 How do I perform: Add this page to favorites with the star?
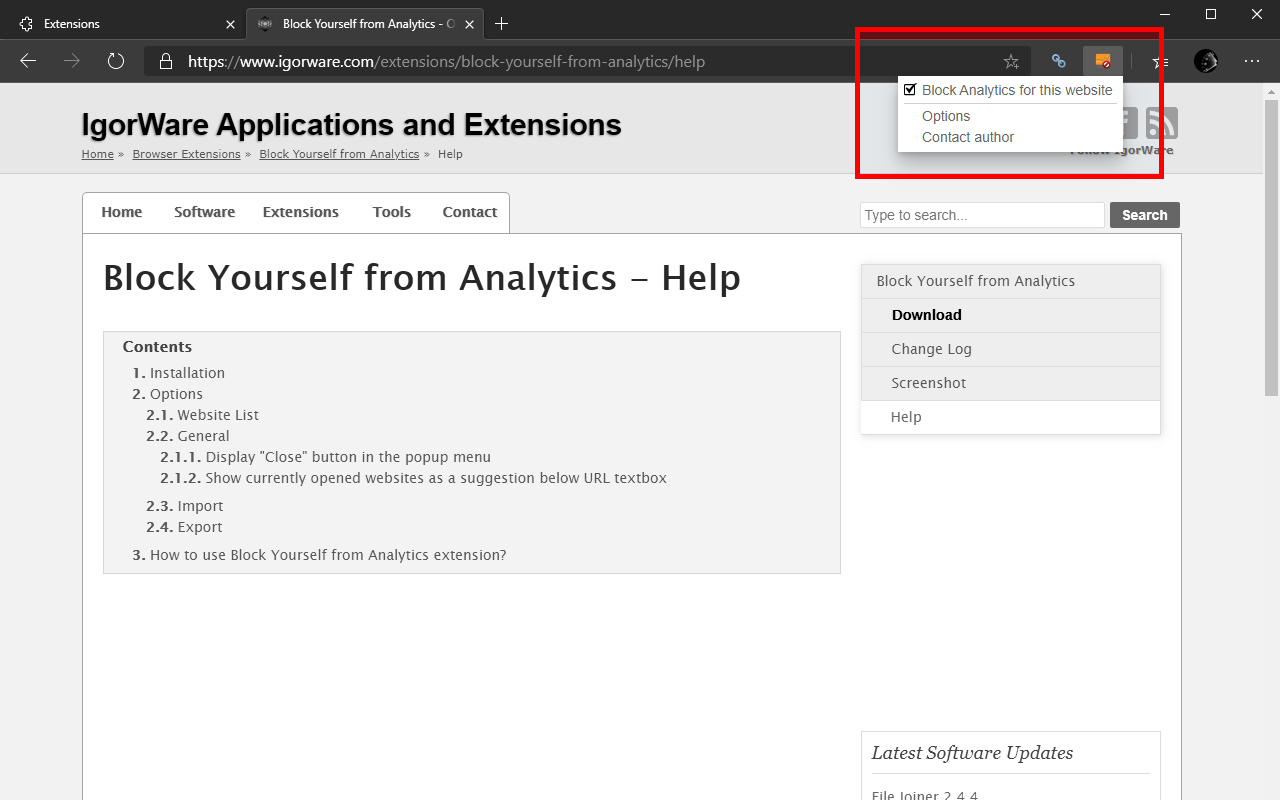(1011, 62)
